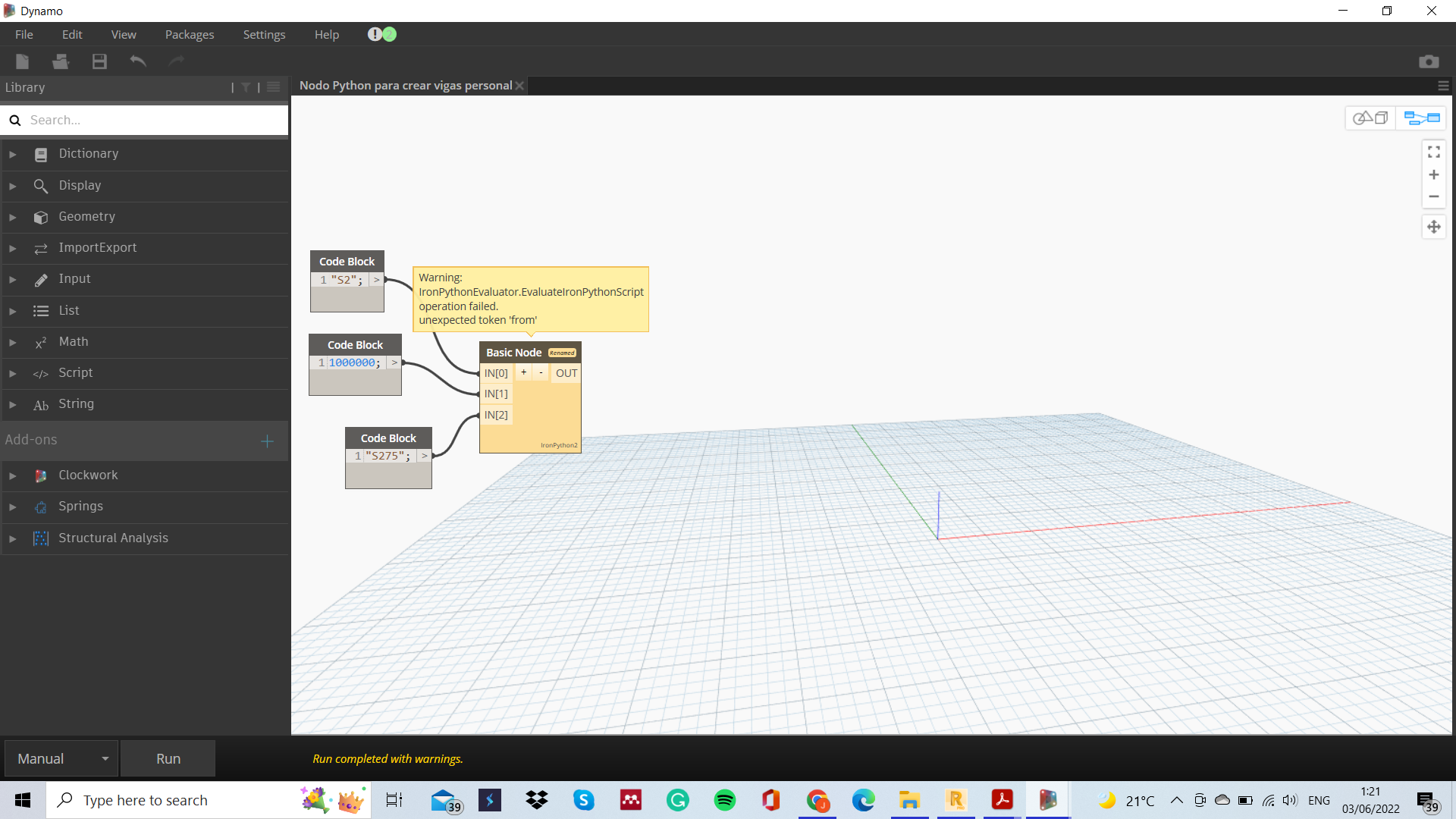This screenshot has width=1456, height=819.
Task: Click the zoom in plus icon
Action: [1433, 175]
